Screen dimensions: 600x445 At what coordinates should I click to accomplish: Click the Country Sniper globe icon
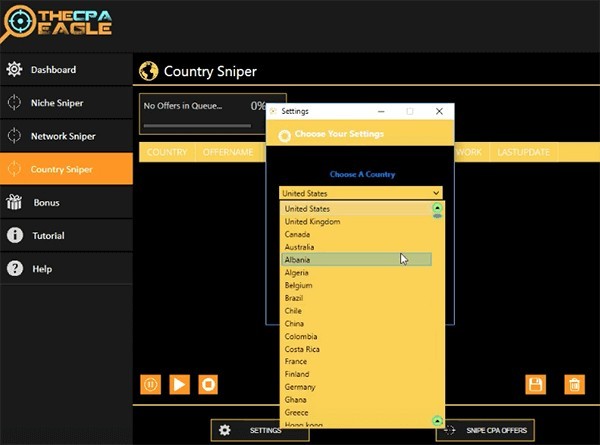point(148,71)
